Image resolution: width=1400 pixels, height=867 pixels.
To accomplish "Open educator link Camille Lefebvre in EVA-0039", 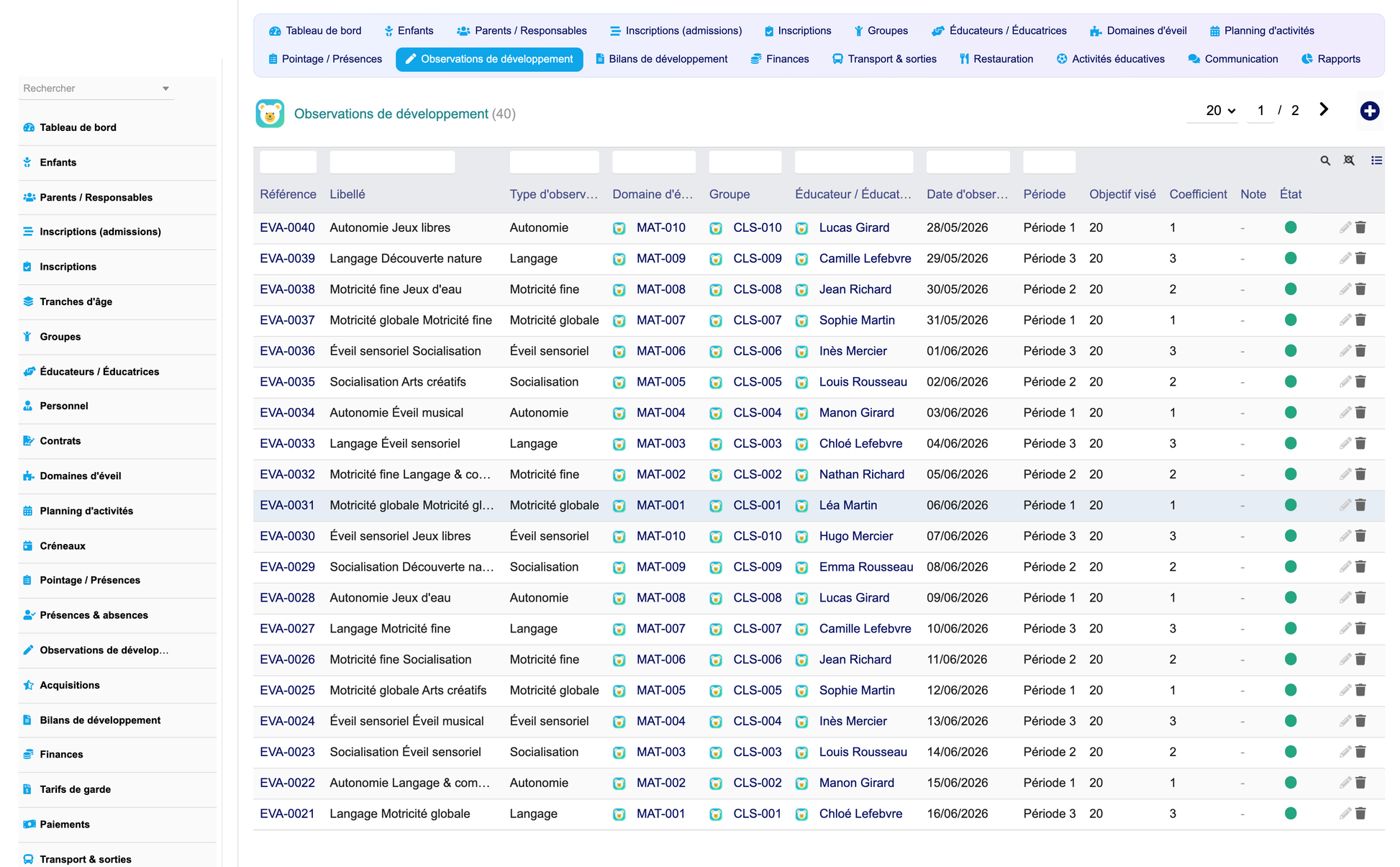I will 865,258.
